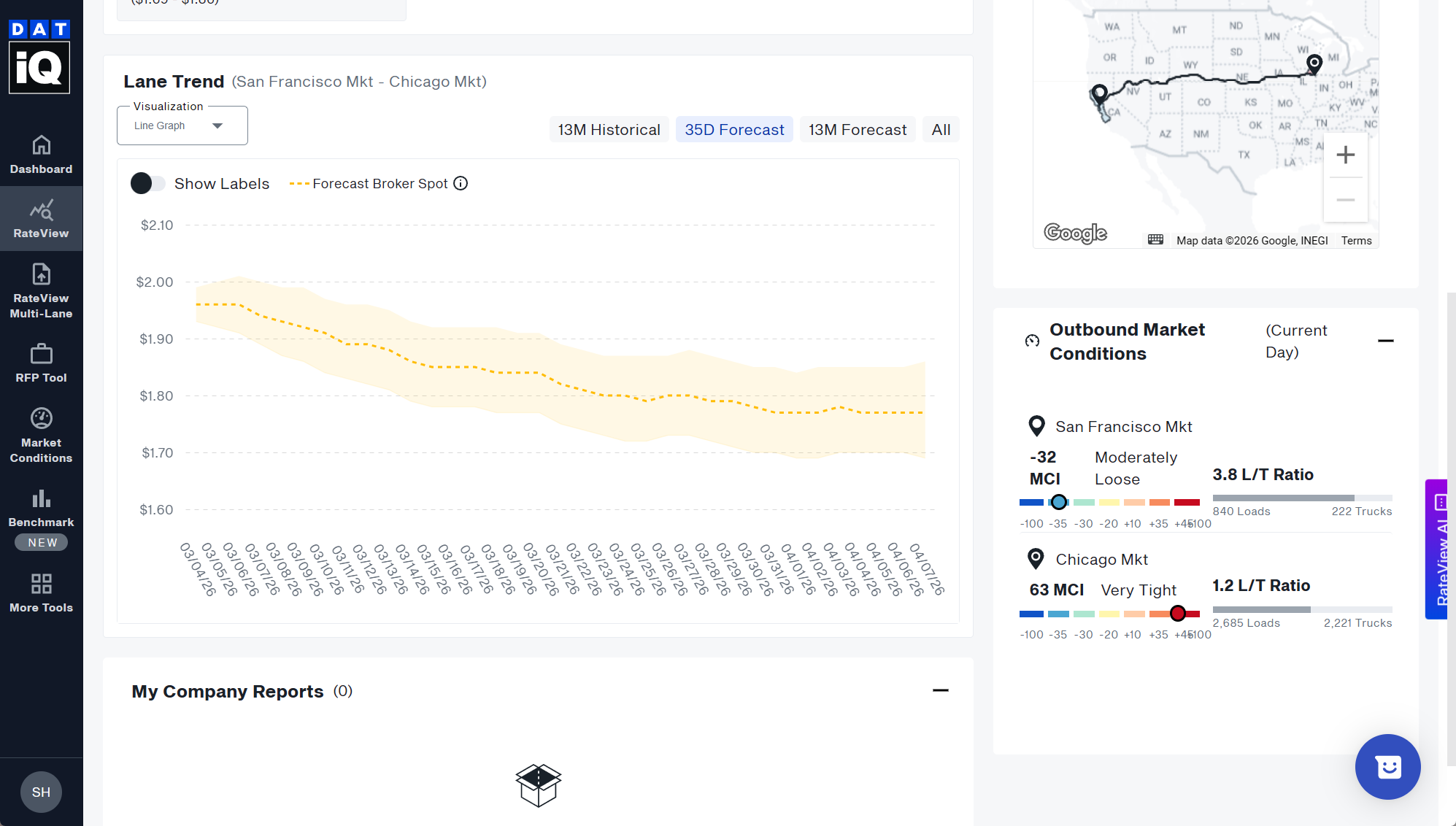Toggle the Show Labels switch
Screen dimensions: 1456x826
[x=147, y=184]
